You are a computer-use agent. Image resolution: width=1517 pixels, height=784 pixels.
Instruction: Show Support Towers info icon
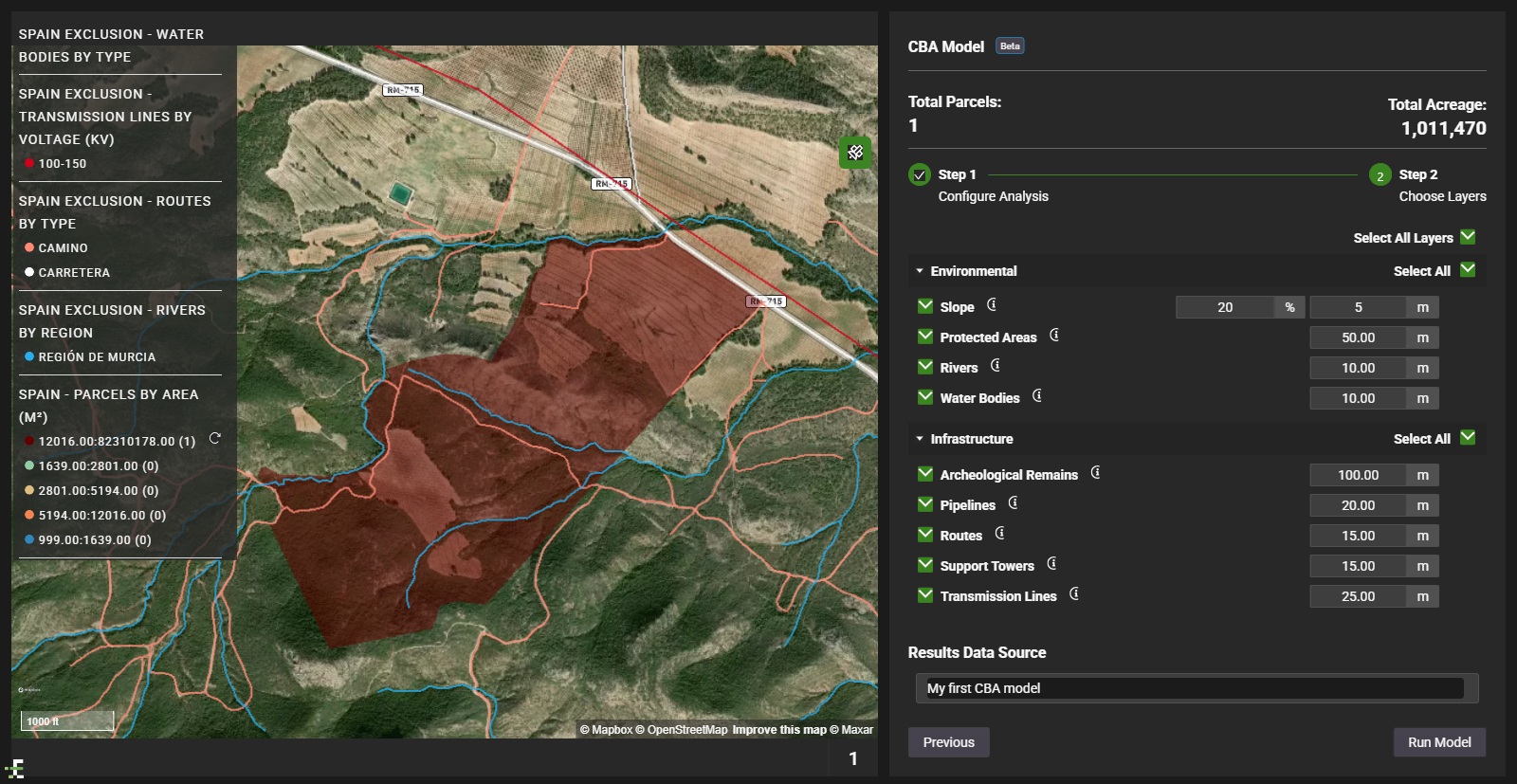pos(1052,564)
